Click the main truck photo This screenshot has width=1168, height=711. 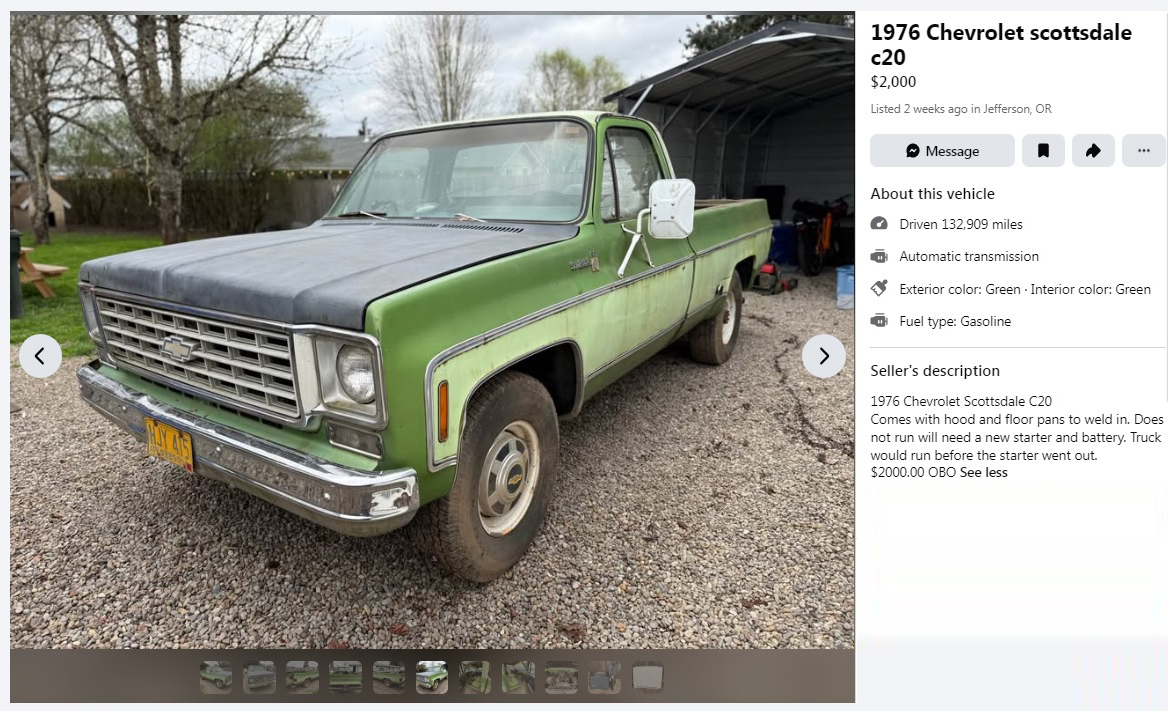[432, 330]
